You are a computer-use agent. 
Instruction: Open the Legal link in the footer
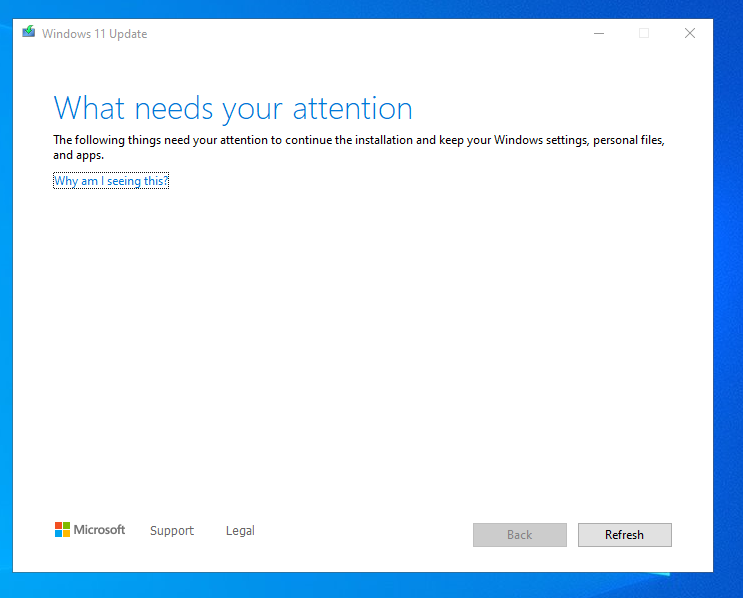[x=240, y=530]
